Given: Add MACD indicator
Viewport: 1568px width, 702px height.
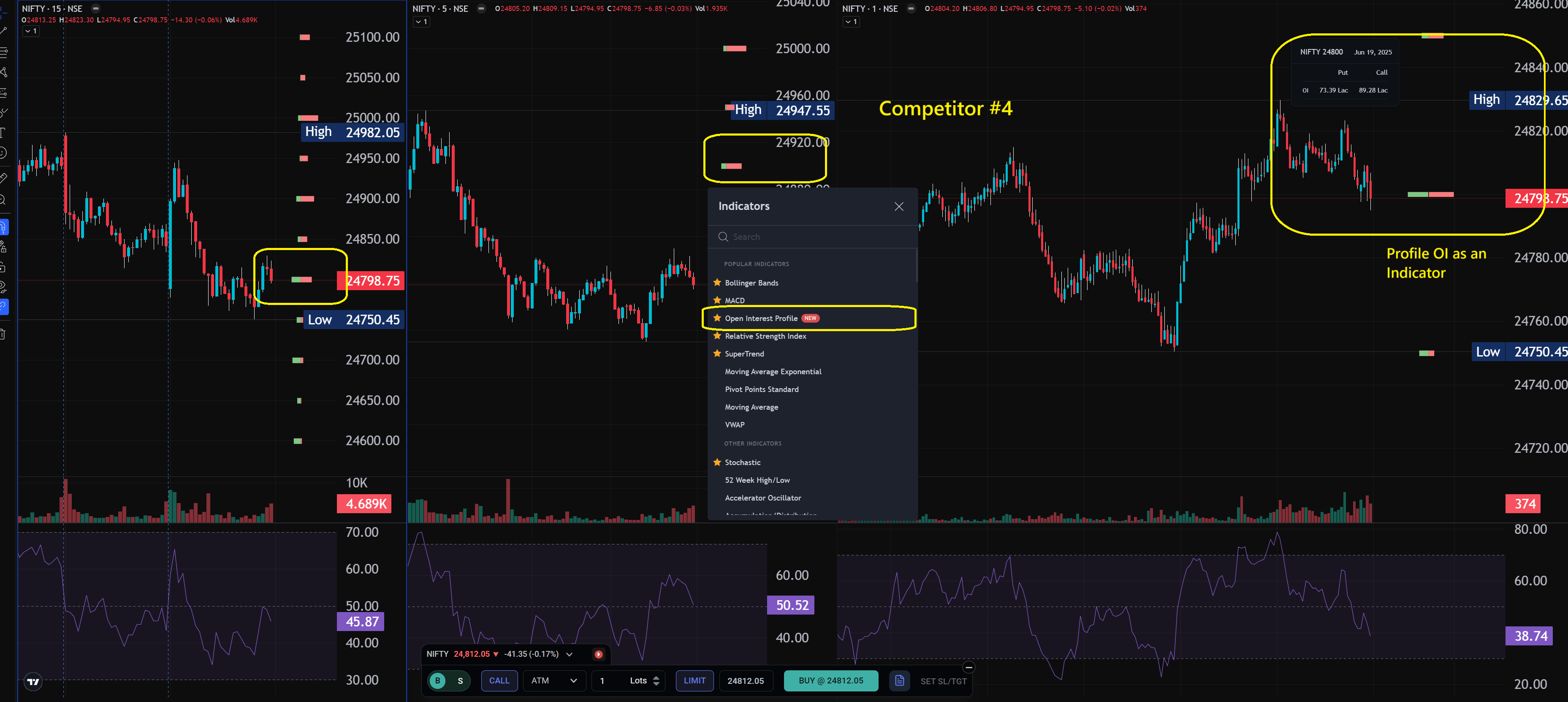Looking at the screenshot, I should click(735, 300).
